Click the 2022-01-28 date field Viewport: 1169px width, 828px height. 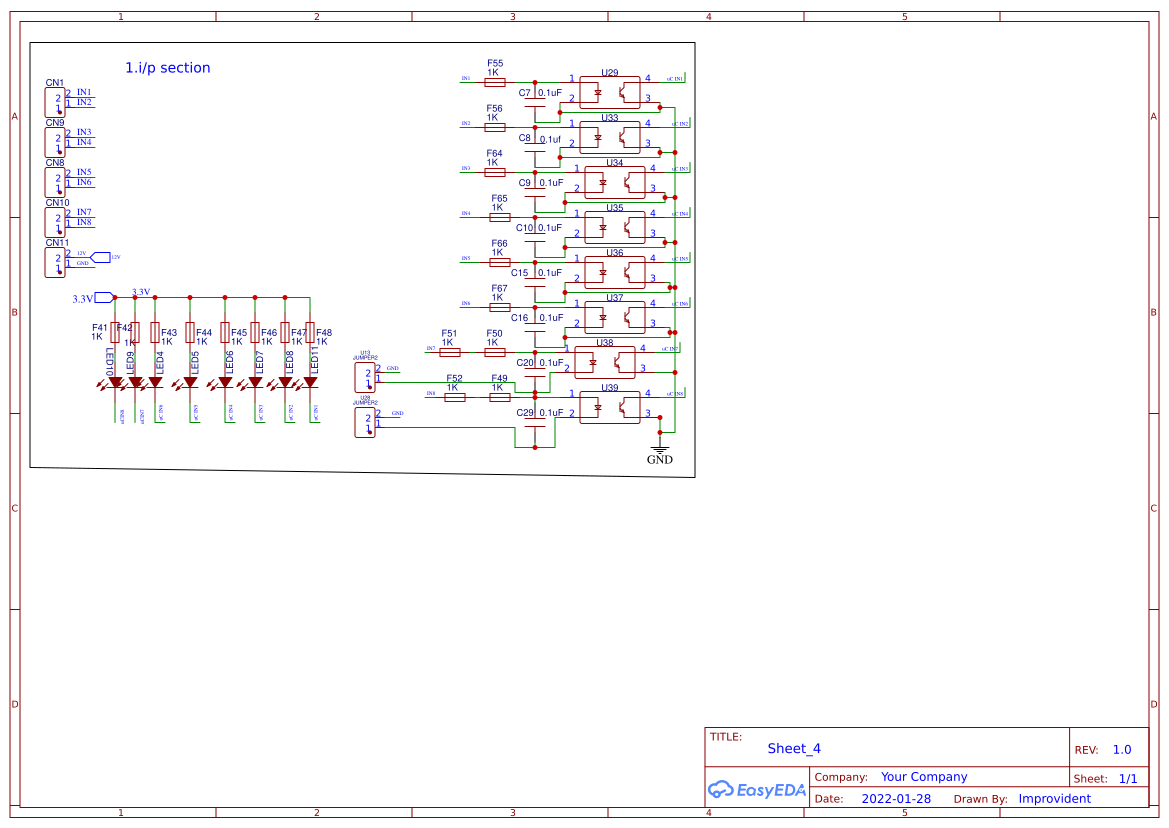(896, 799)
